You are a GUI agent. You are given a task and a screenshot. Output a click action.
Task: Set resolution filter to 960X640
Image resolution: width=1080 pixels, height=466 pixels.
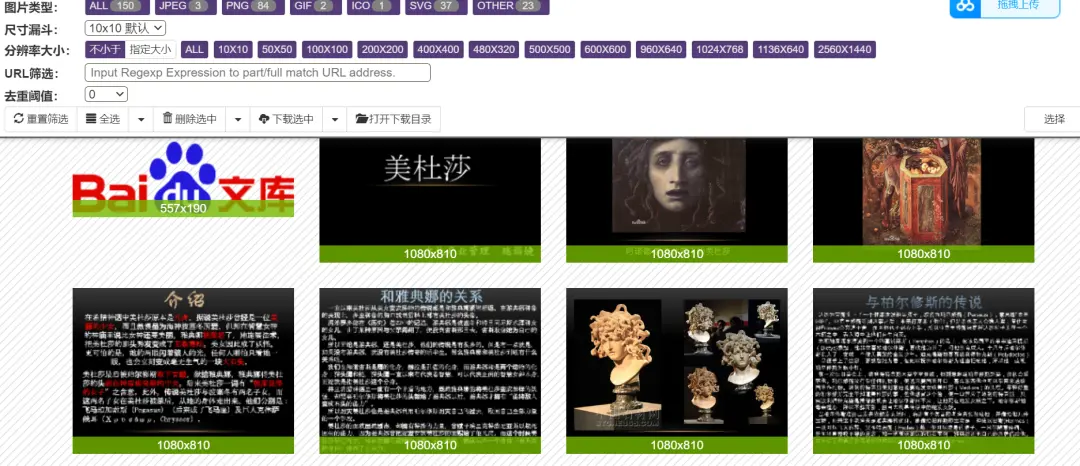tap(661, 50)
